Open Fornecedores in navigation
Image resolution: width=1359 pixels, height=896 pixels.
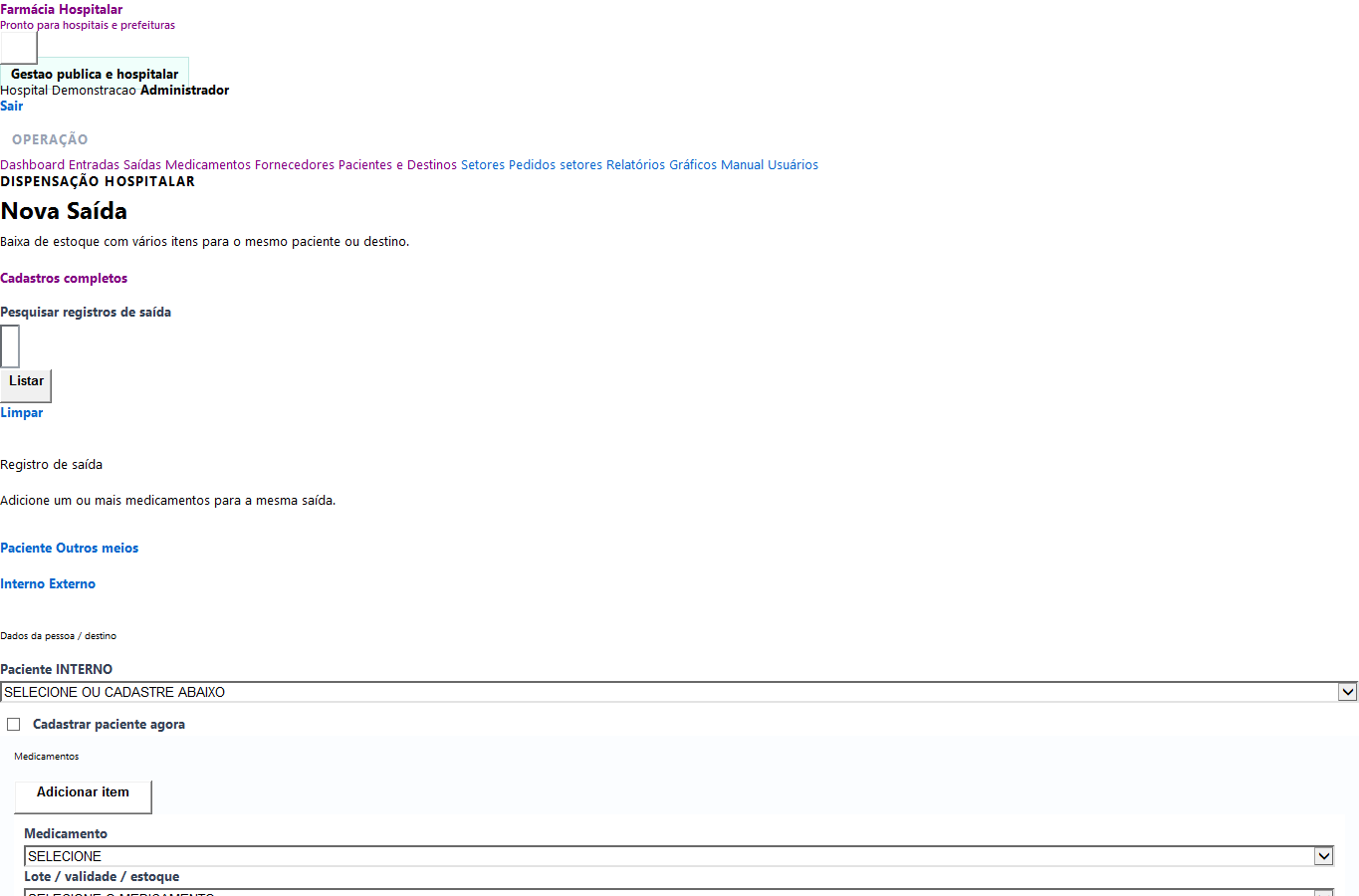pyautogui.click(x=295, y=165)
